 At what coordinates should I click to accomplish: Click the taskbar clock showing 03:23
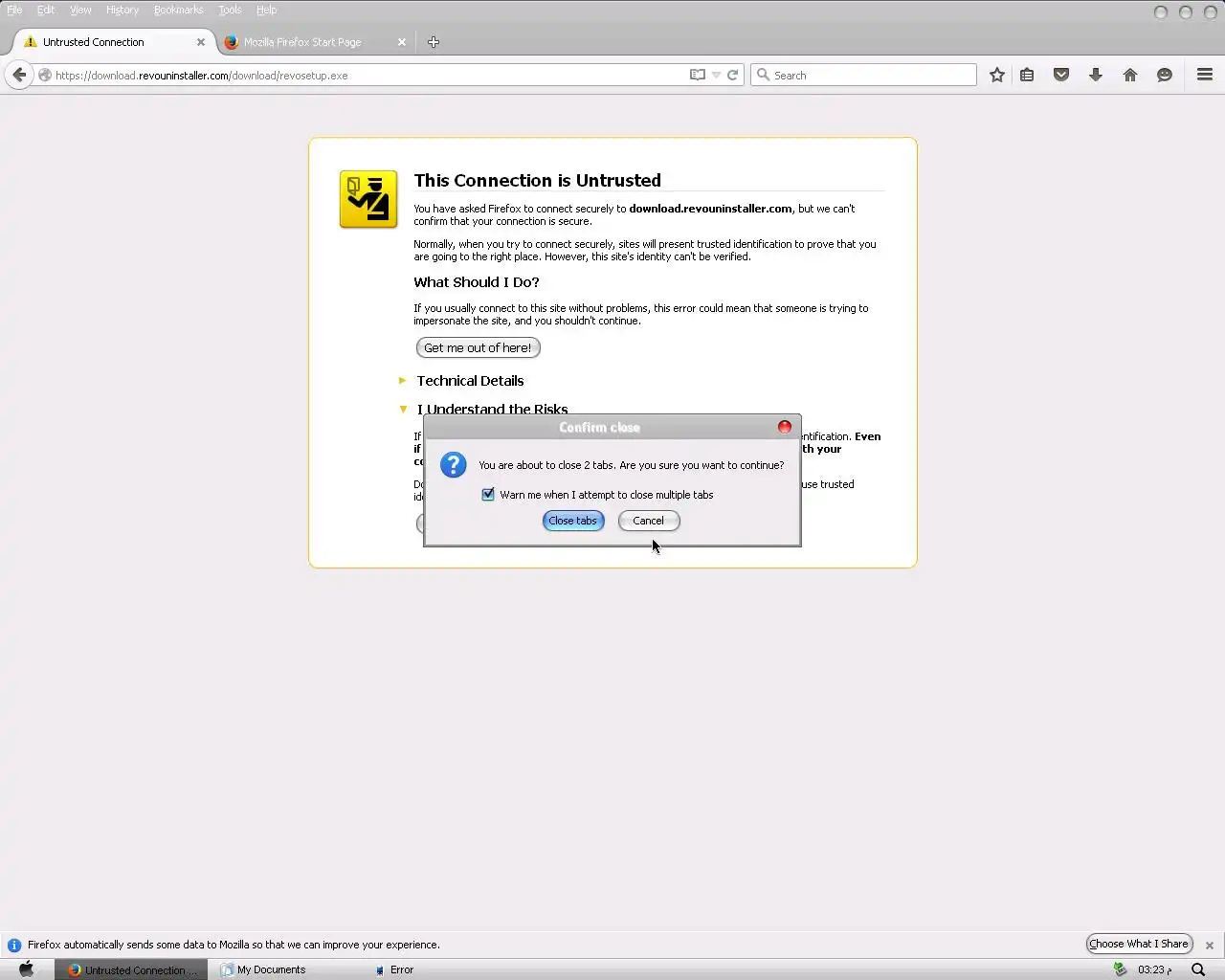(1154, 969)
